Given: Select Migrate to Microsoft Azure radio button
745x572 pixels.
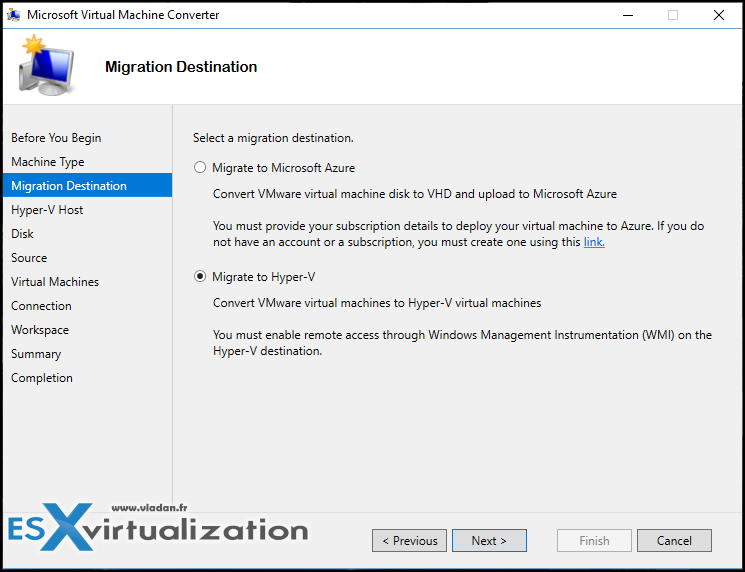Looking at the screenshot, I should pos(200,168).
